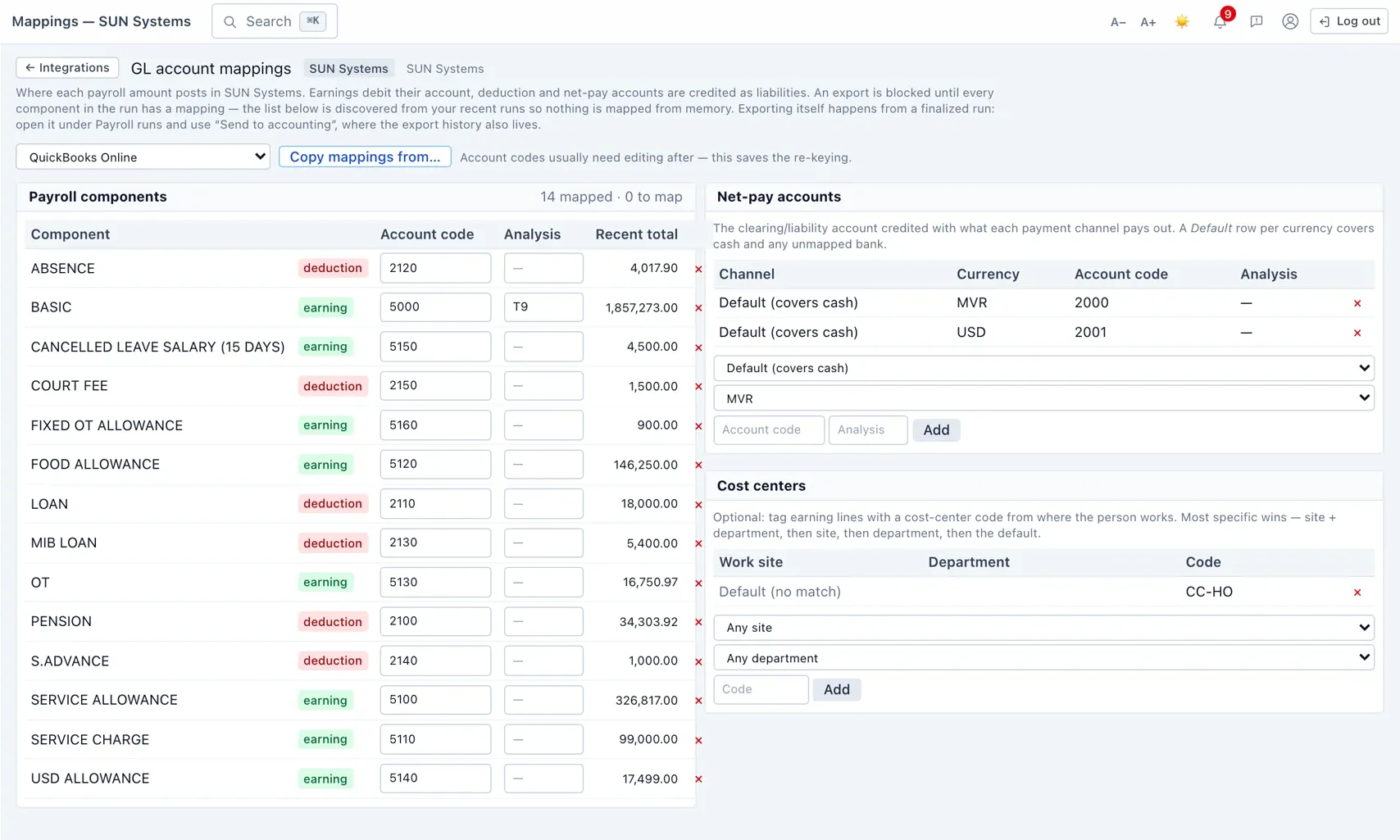Edit PENSION account code 2100
This screenshot has height=840, width=1400.
(435, 621)
